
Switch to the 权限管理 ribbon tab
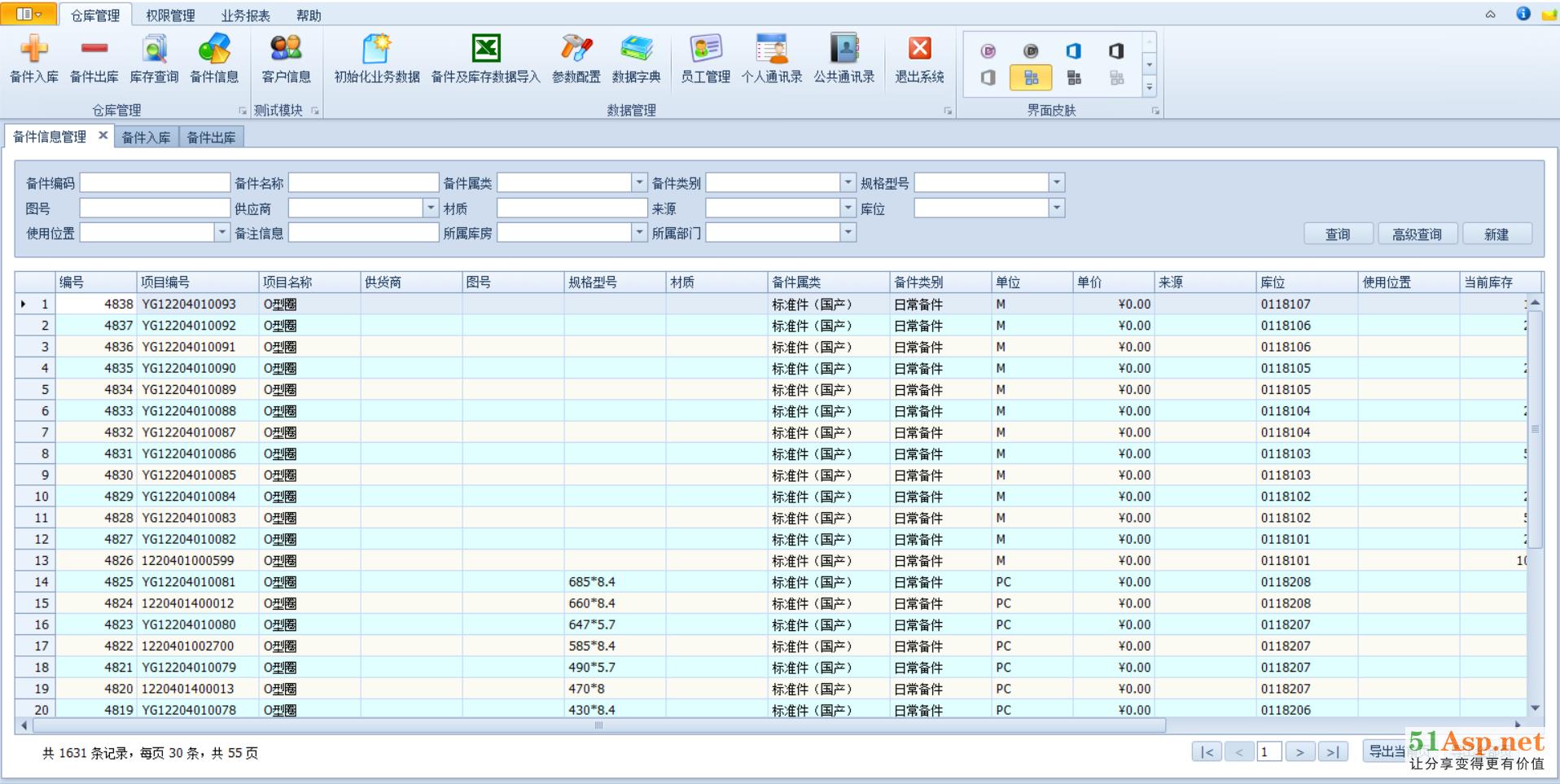click(170, 15)
